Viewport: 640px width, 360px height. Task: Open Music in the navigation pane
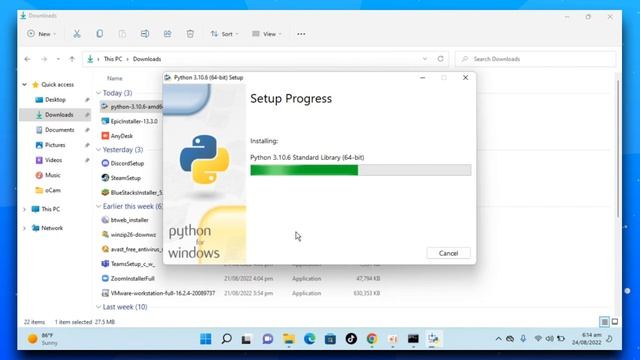click(x=52, y=175)
